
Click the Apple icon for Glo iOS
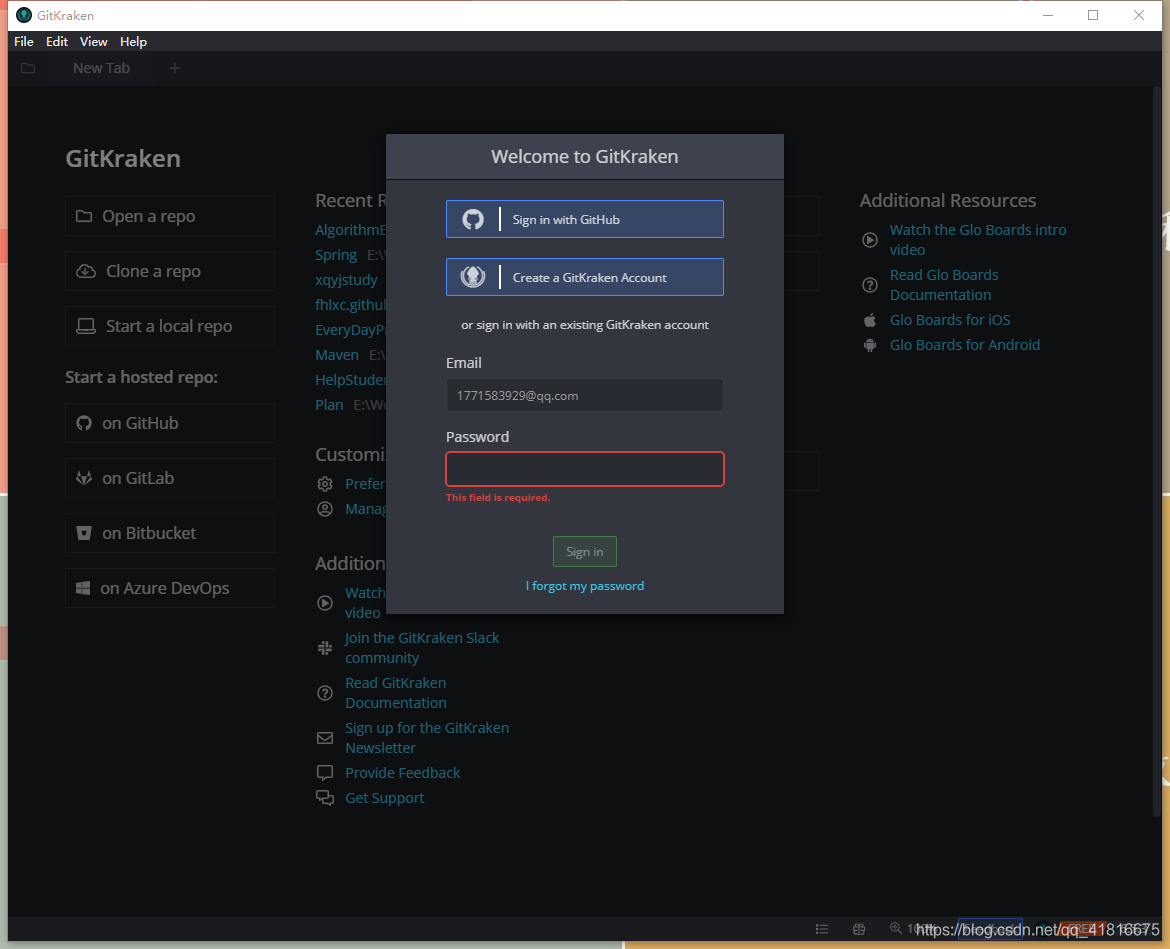coord(870,320)
